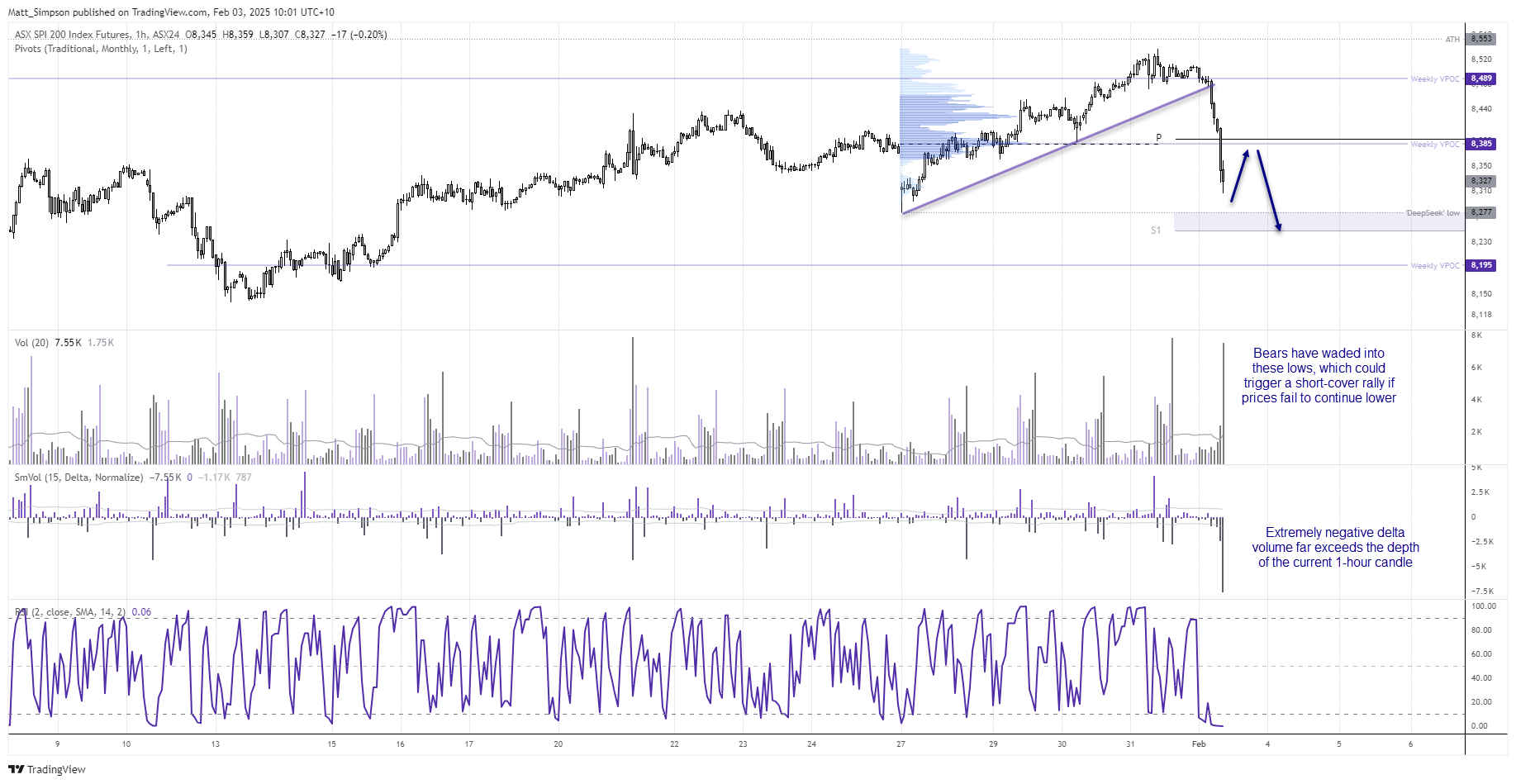The height and width of the screenshot is (784, 1516).
Task: Click the ATH label near top right
Action: tap(1452, 40)
